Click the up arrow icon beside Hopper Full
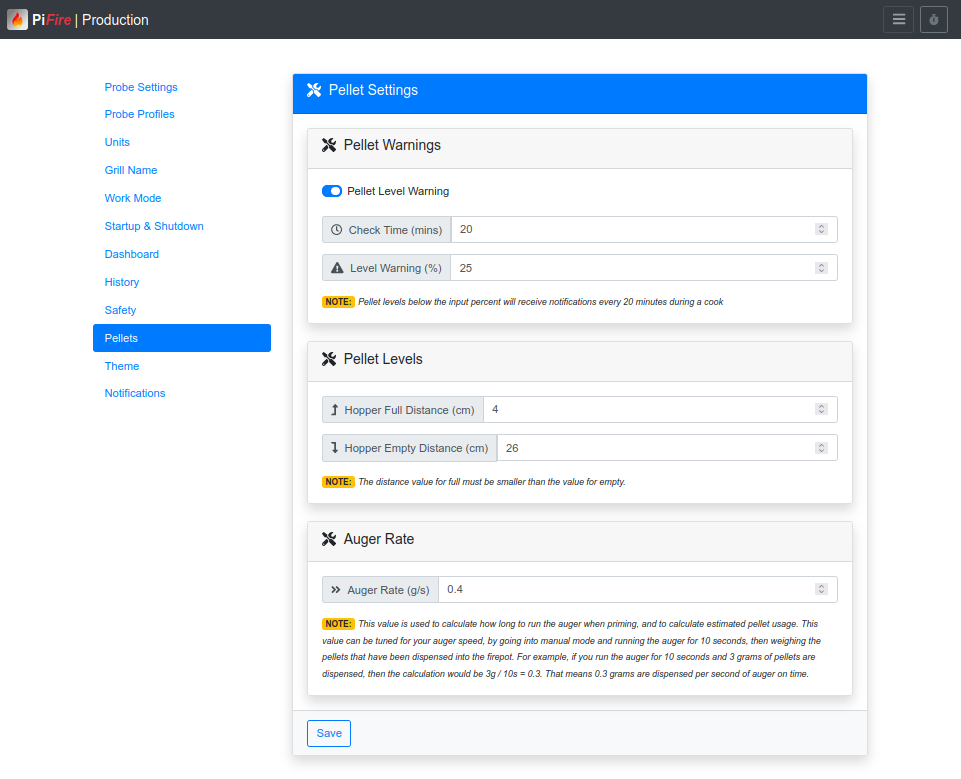 click(x=335, y=410)
